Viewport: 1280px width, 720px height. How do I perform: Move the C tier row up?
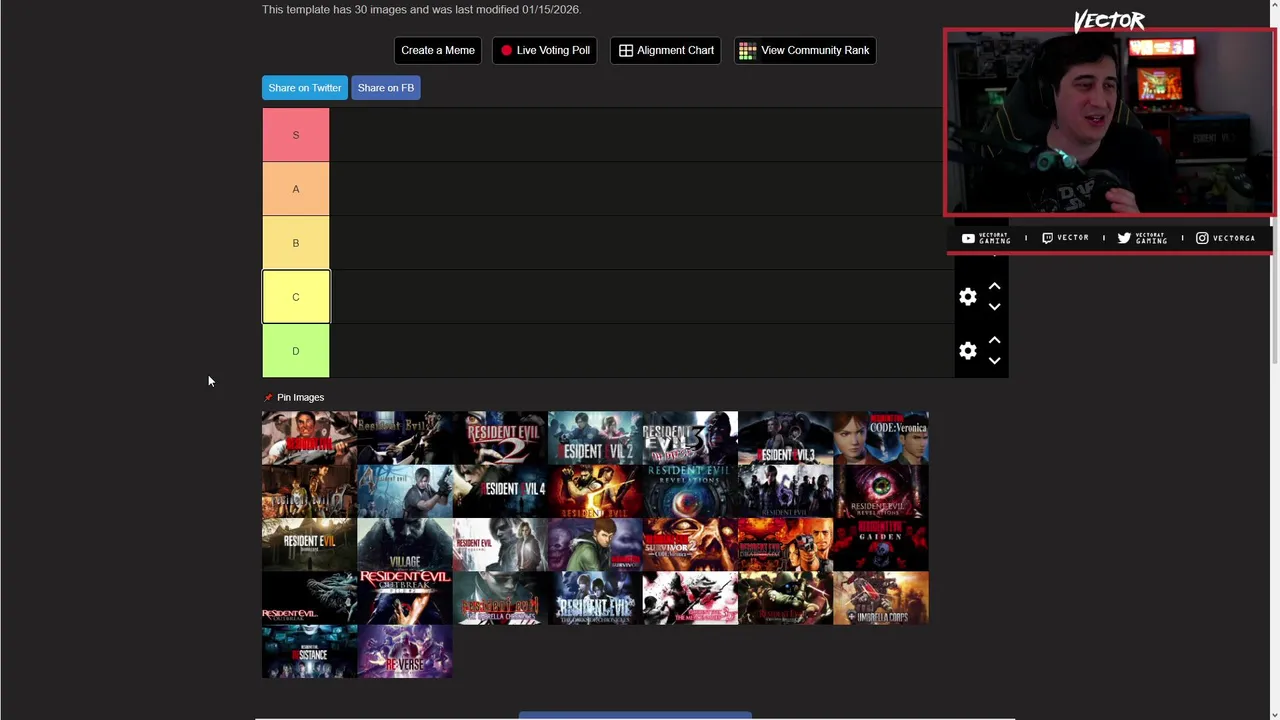pyautogui.click(x=994, y=286)
